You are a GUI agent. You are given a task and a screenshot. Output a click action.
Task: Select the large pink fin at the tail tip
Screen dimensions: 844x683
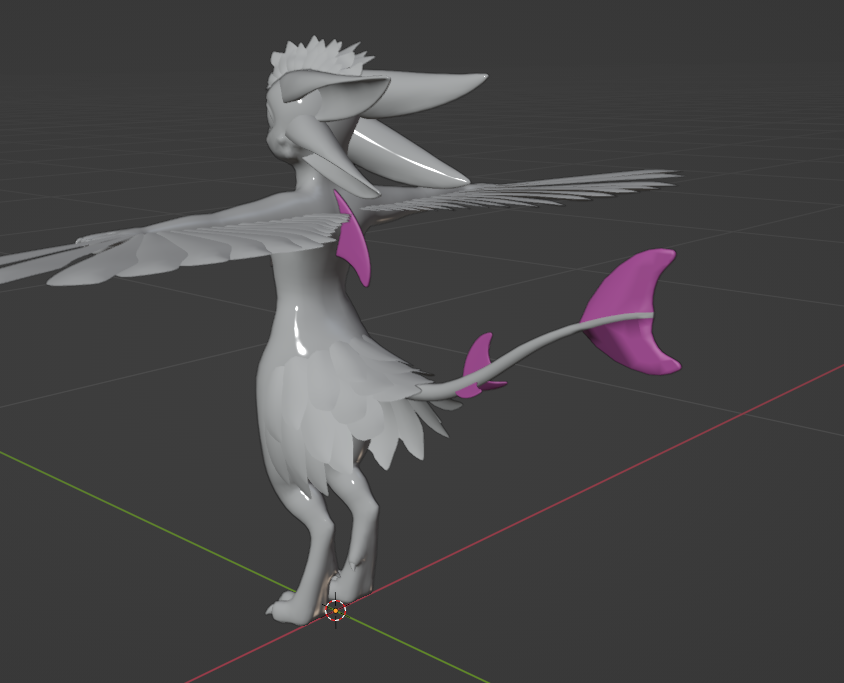click(x=630, y=311)
